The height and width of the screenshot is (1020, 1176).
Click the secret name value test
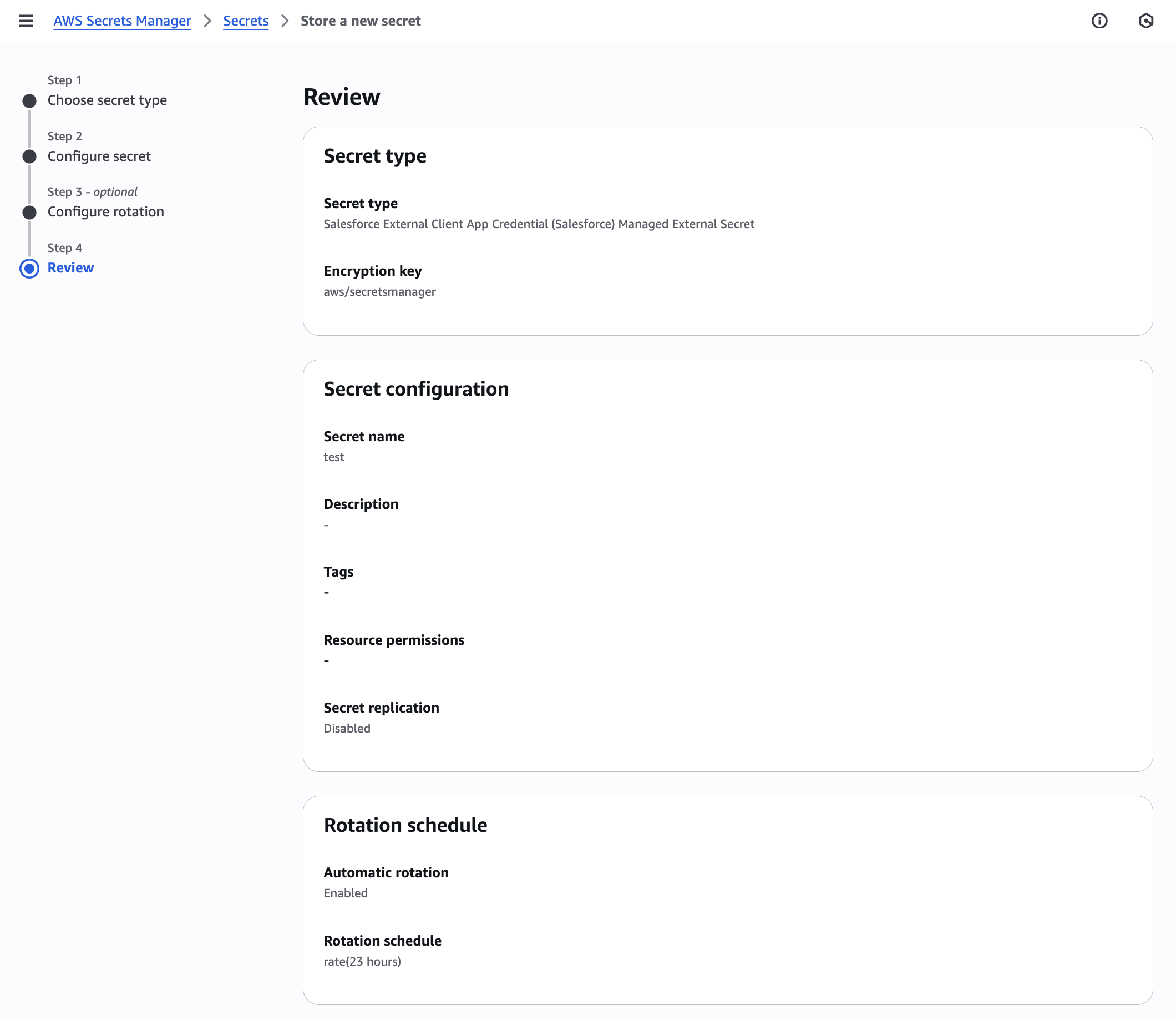coord(334,457)
